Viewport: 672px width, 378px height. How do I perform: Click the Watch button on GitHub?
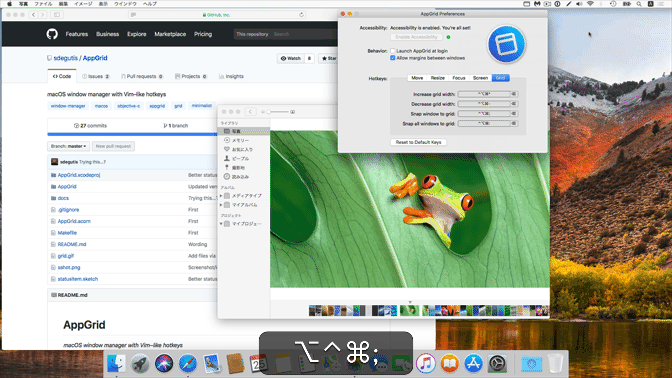coord(291,58)
